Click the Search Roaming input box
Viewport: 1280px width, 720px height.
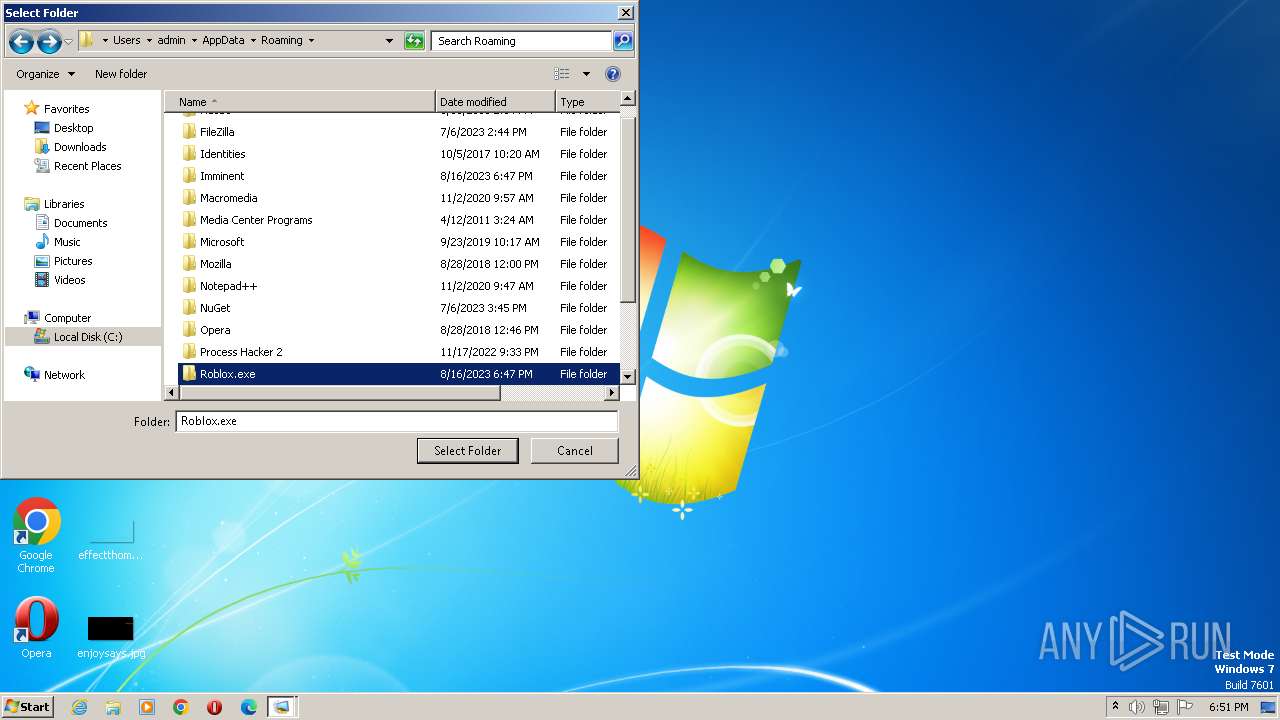pyautogui.click(x=522, y=41)
